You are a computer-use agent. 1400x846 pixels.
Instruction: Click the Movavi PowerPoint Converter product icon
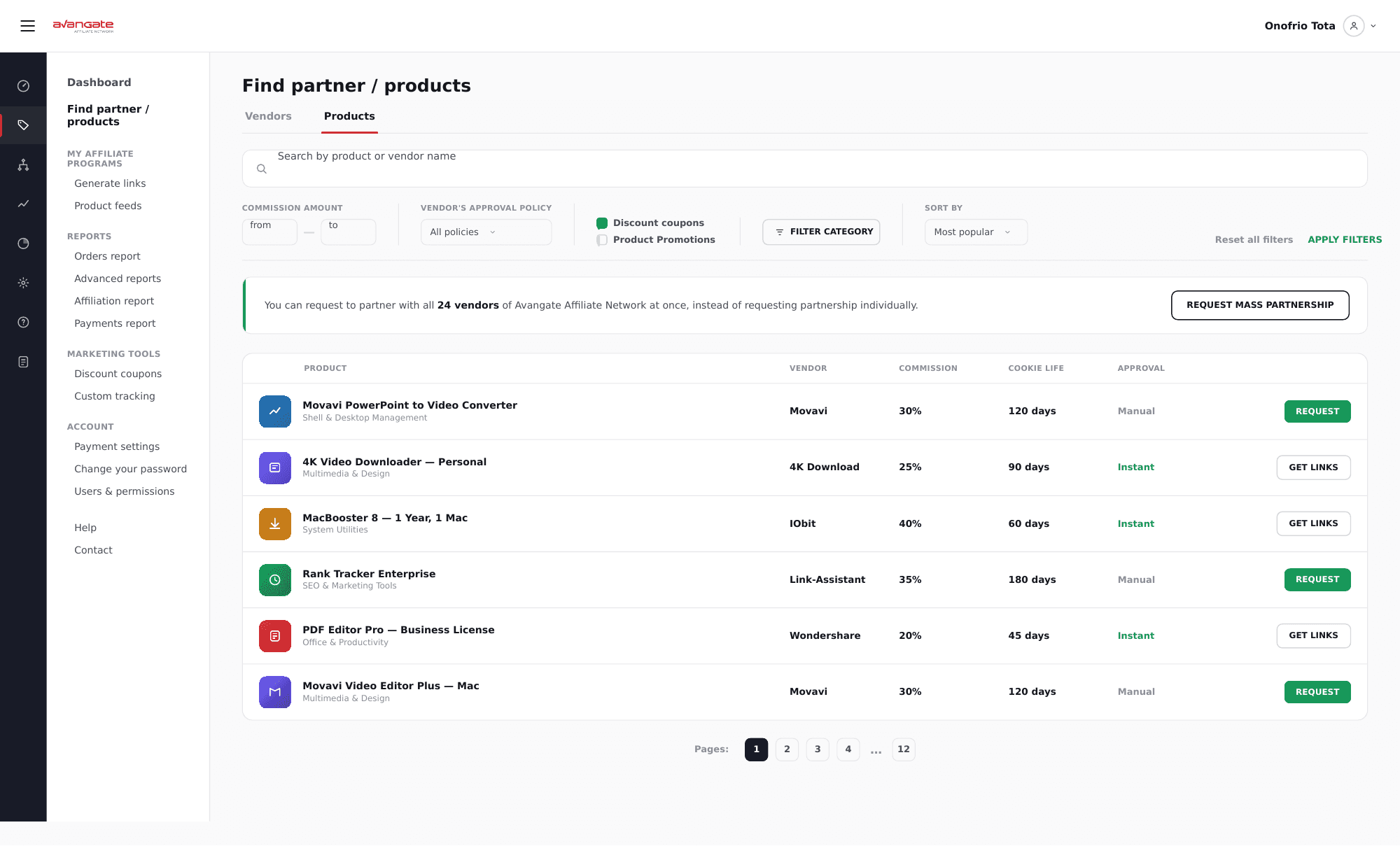tap(275, 411)
